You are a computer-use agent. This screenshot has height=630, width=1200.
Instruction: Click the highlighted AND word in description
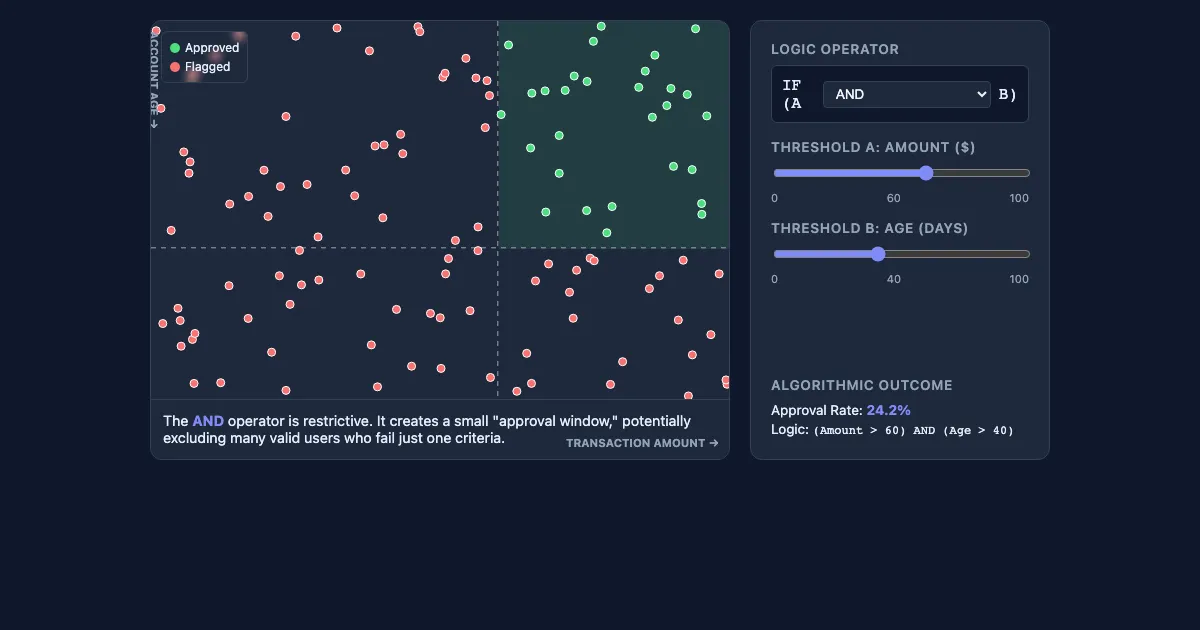208,421
